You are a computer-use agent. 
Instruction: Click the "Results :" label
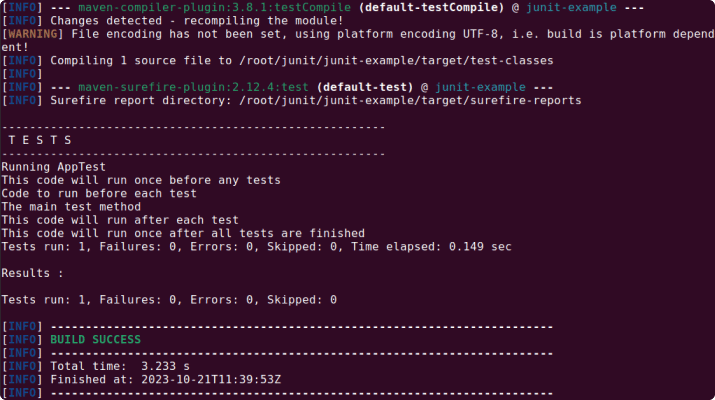coord(32,272)
